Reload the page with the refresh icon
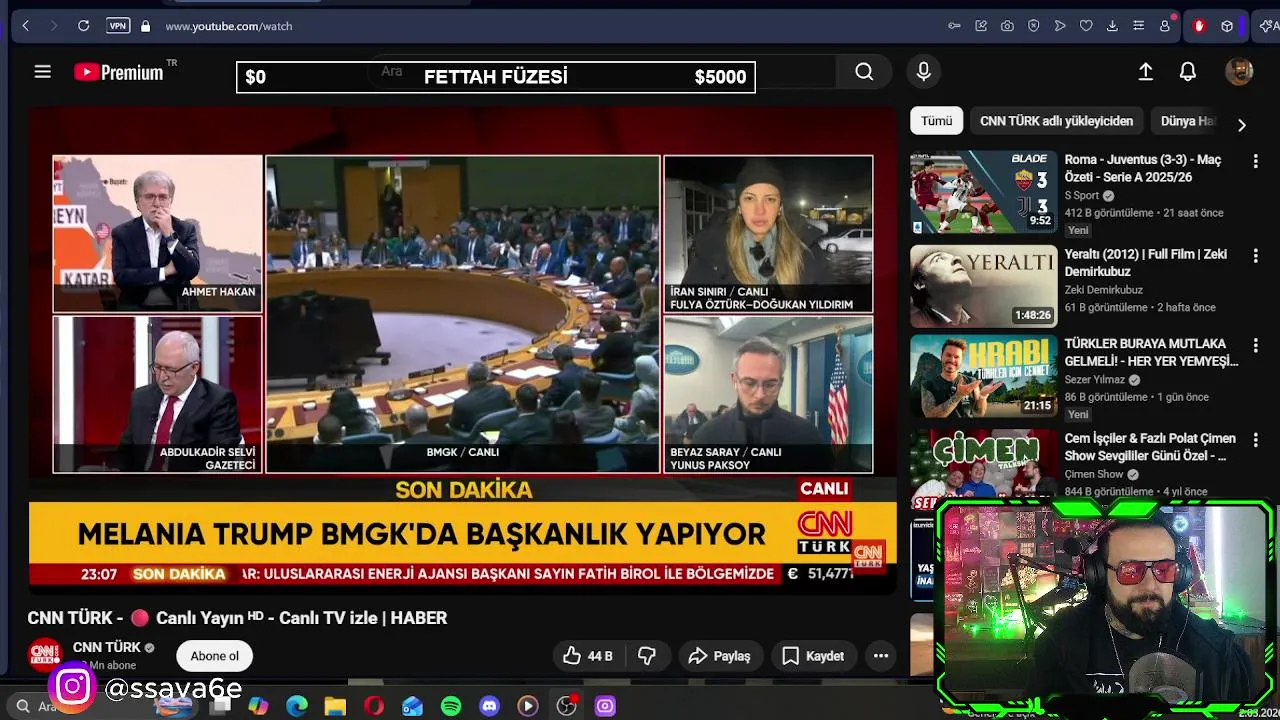 pos(84,26)
